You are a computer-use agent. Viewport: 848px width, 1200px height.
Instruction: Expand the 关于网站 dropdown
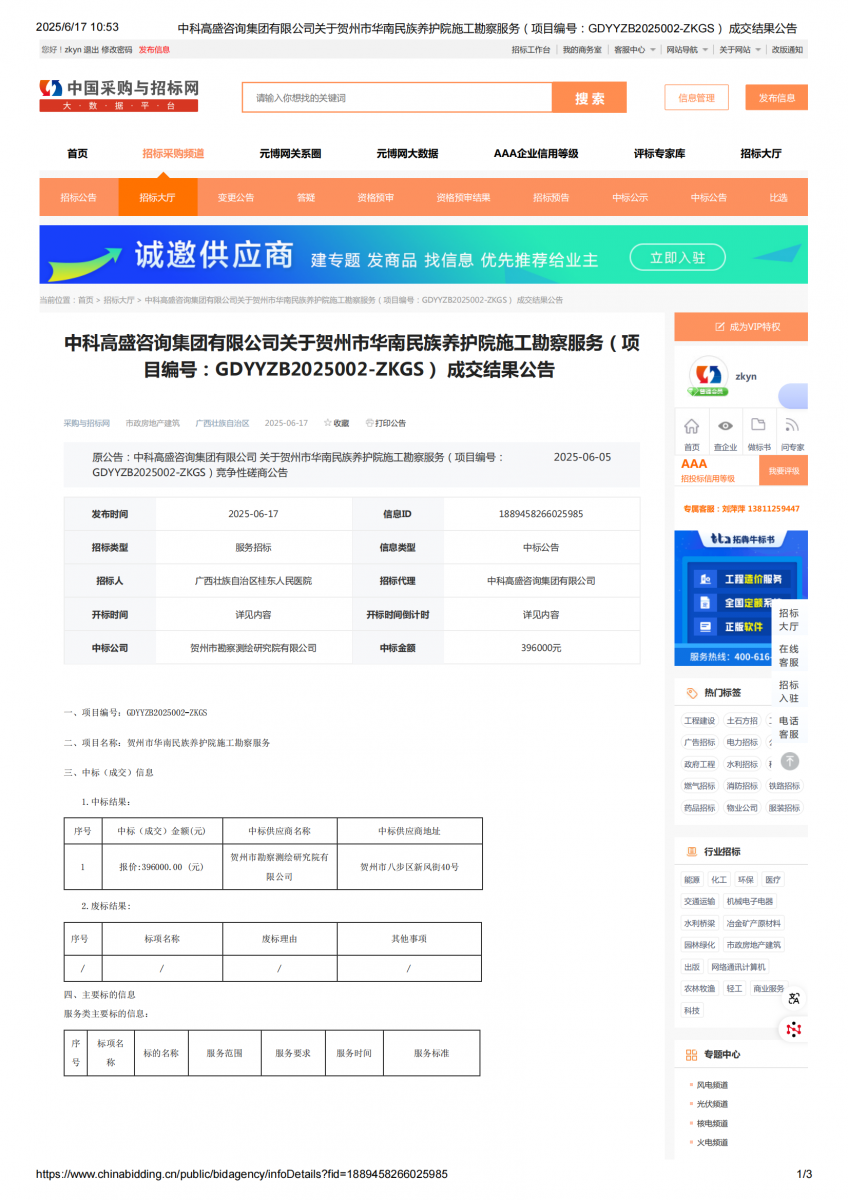coord(740,49)
